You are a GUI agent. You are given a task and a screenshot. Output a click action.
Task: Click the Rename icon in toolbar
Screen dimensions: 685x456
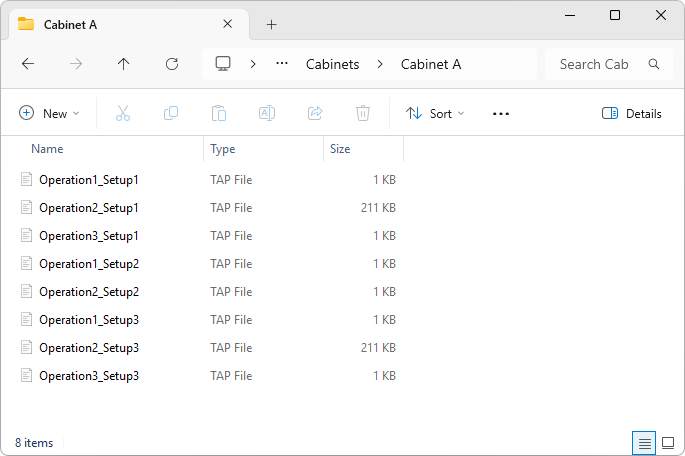click(x=267, y=114)
